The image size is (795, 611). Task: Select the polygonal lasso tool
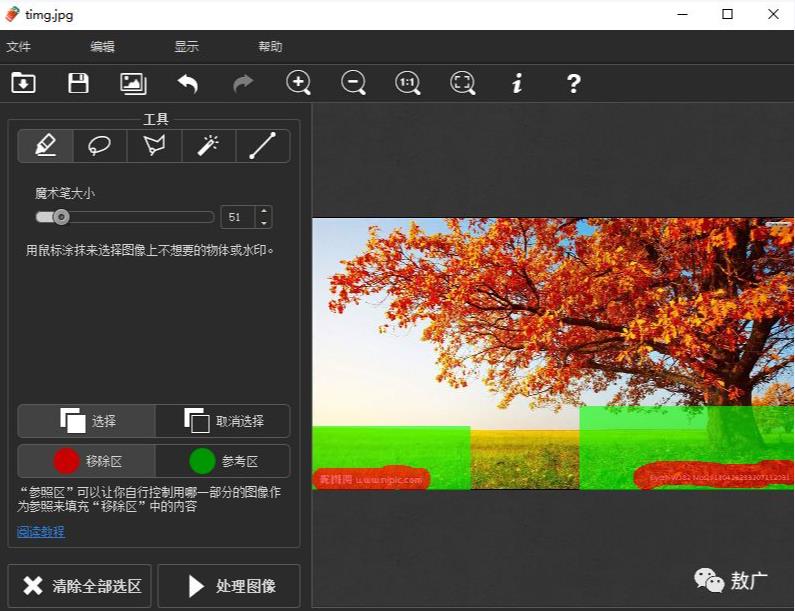pyautogui.click(x=154, y=146)
